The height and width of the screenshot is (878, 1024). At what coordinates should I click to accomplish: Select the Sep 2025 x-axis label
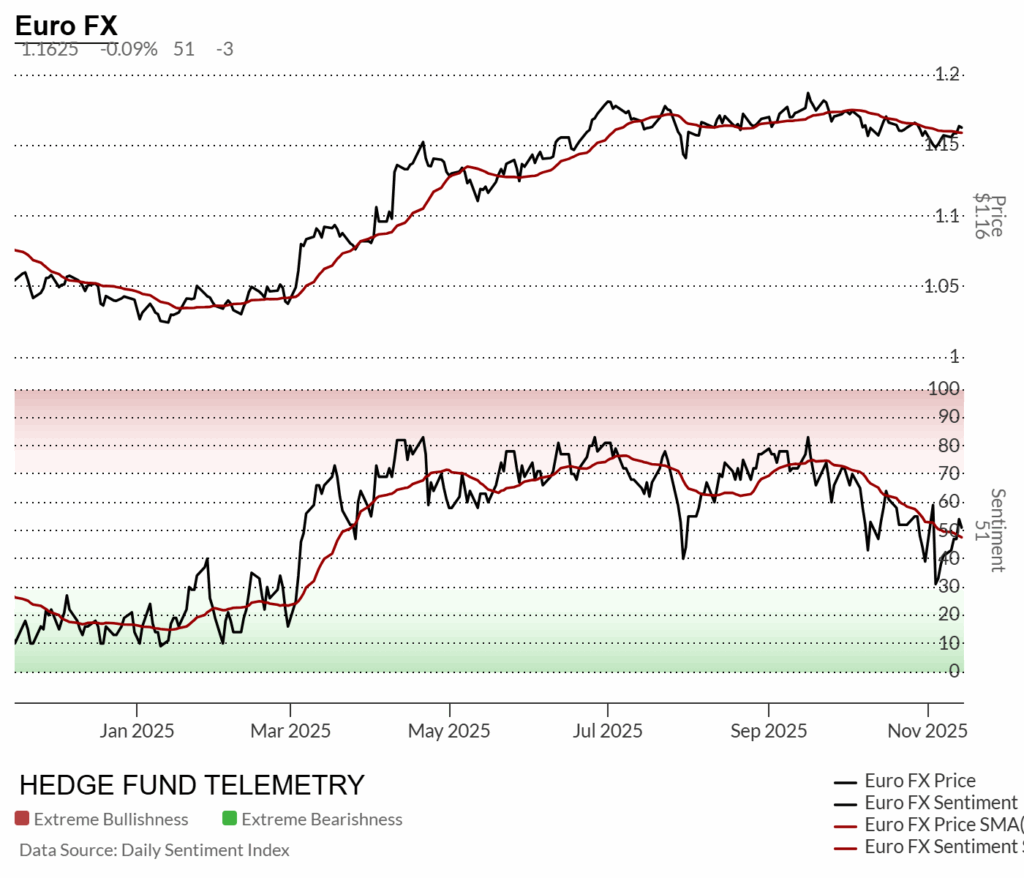766,731
